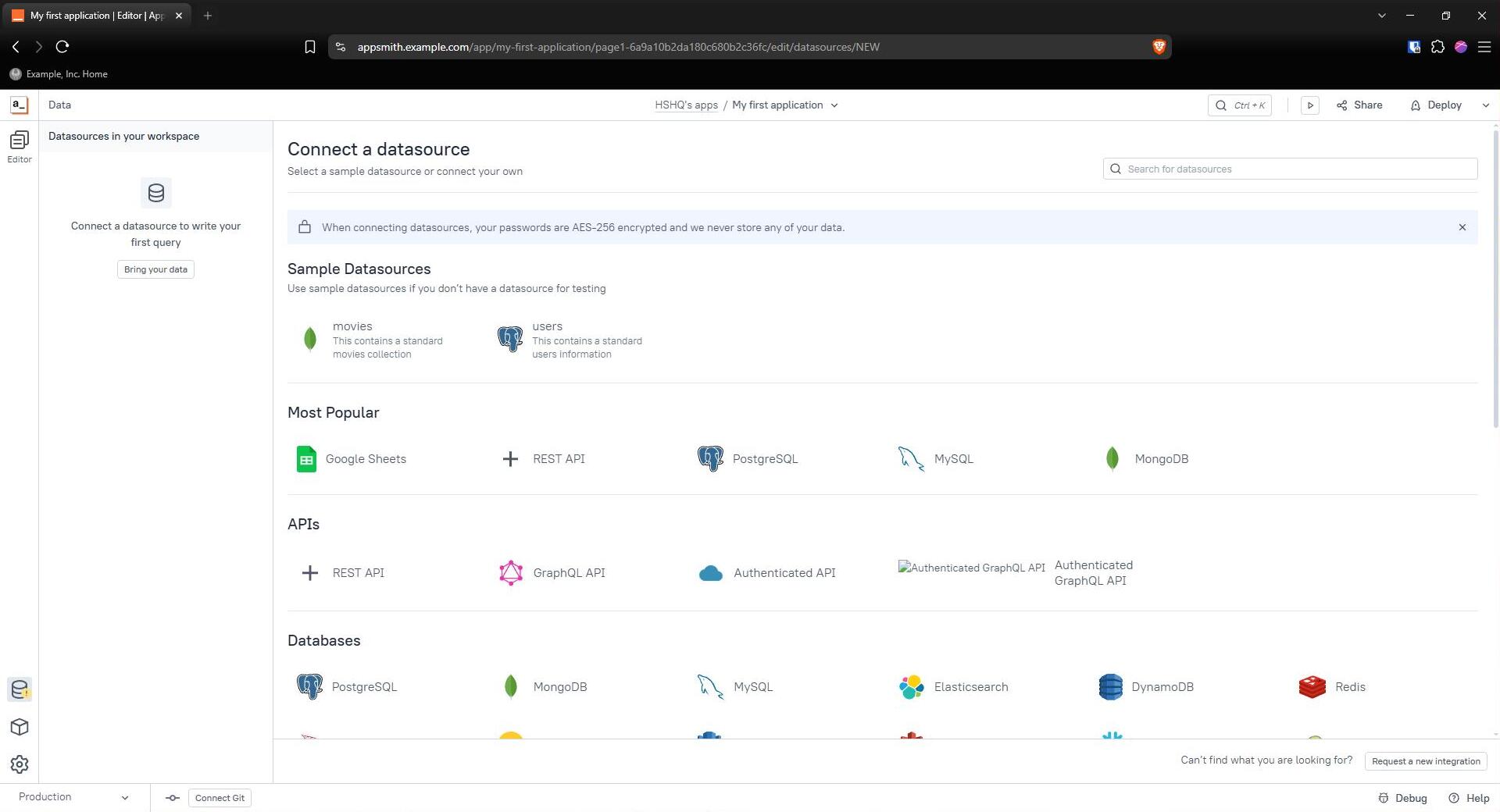Click the Redis label
Viewport: 1500px width, 812px height.
pyautogui.click(x=1350, y=687)
